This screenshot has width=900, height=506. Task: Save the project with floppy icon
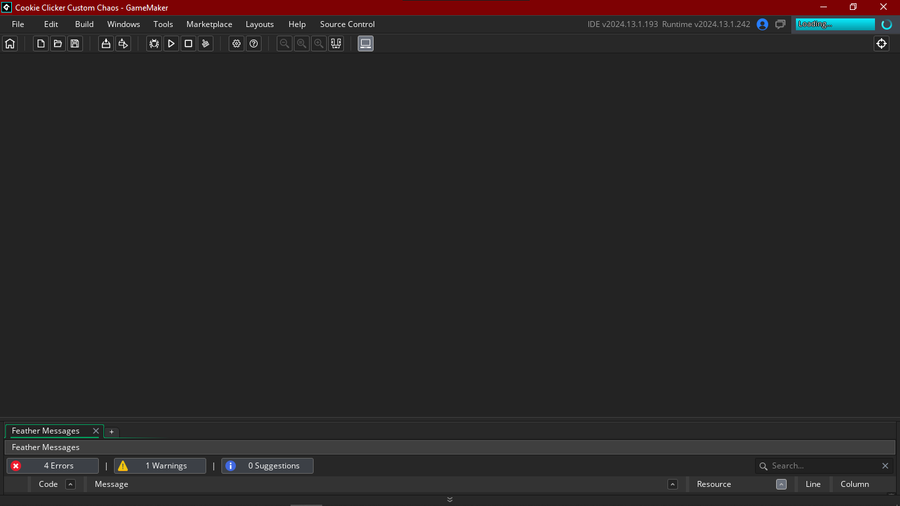pos(75,44)
